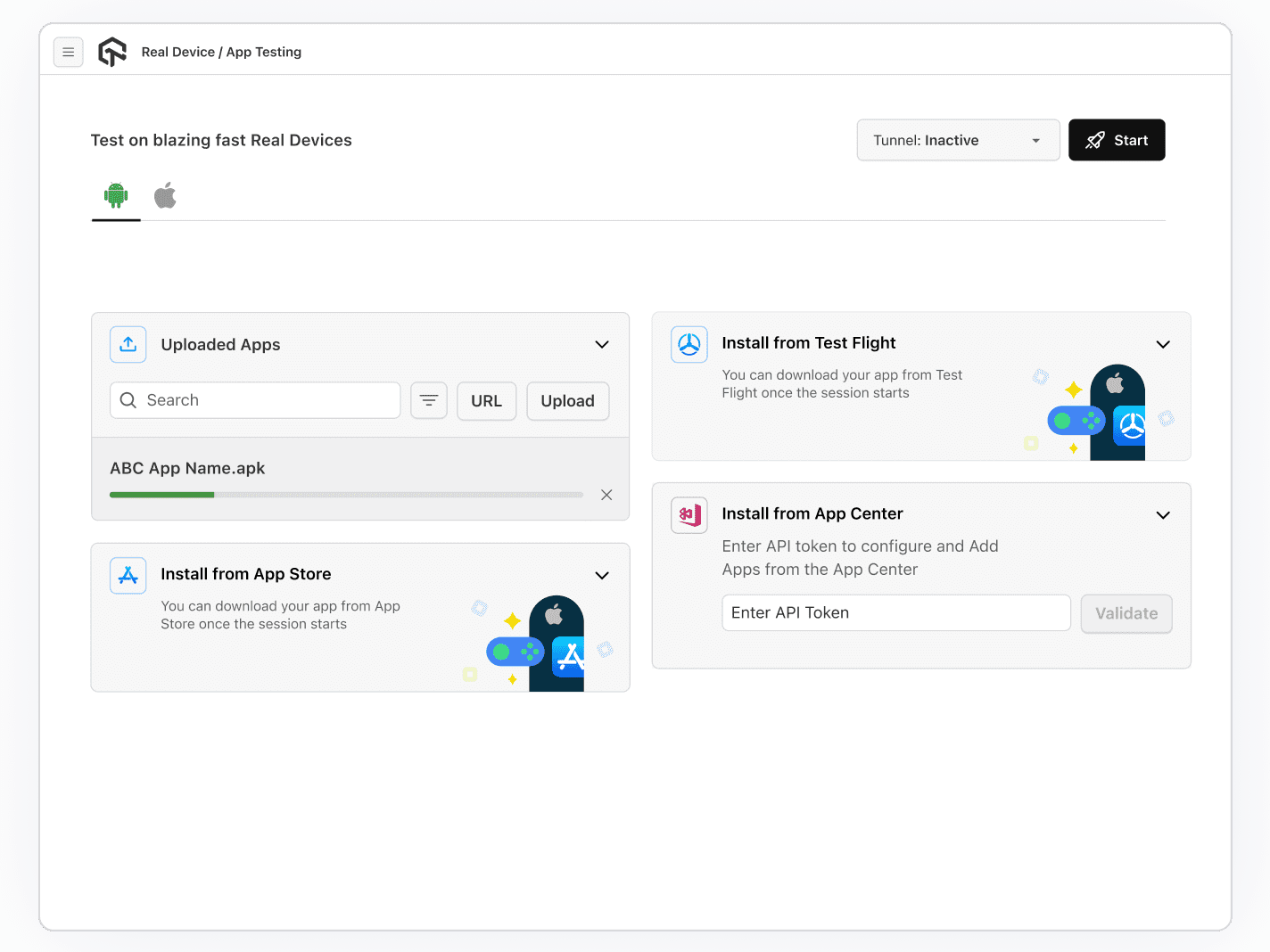Switch to the Android tab
Screen dimensions: 1270x952
pos(115,196)
